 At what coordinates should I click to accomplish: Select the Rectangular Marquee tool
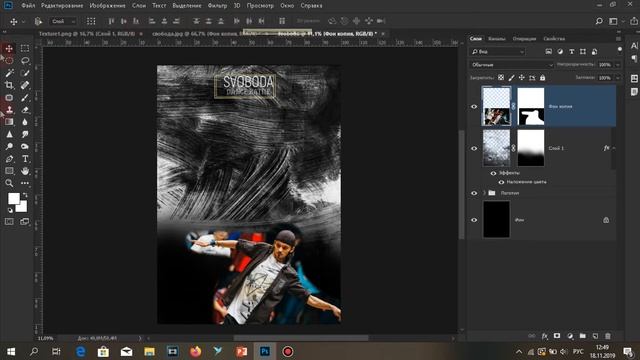pyautogui.click(x=25, y=48)
